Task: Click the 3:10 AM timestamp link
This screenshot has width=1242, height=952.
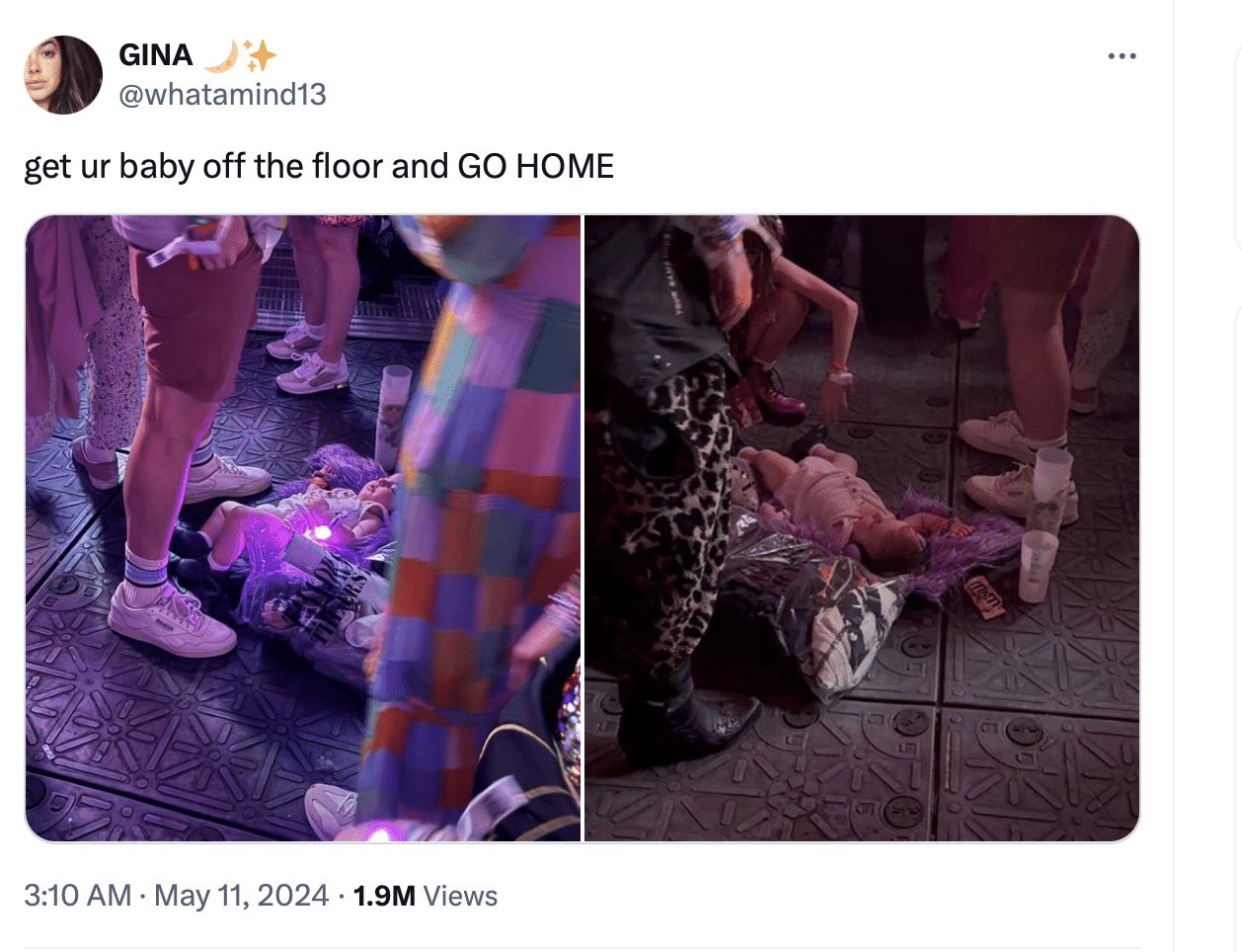Action: [x=77, y=896]
